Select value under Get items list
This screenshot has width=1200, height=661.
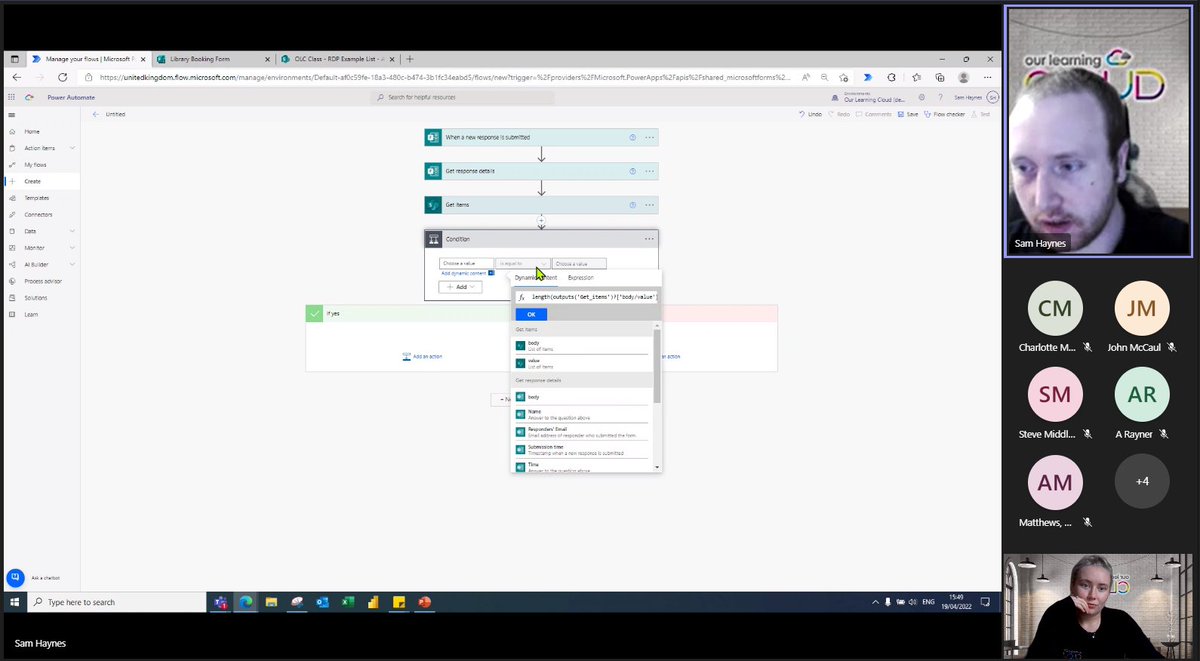click(581, 363)
